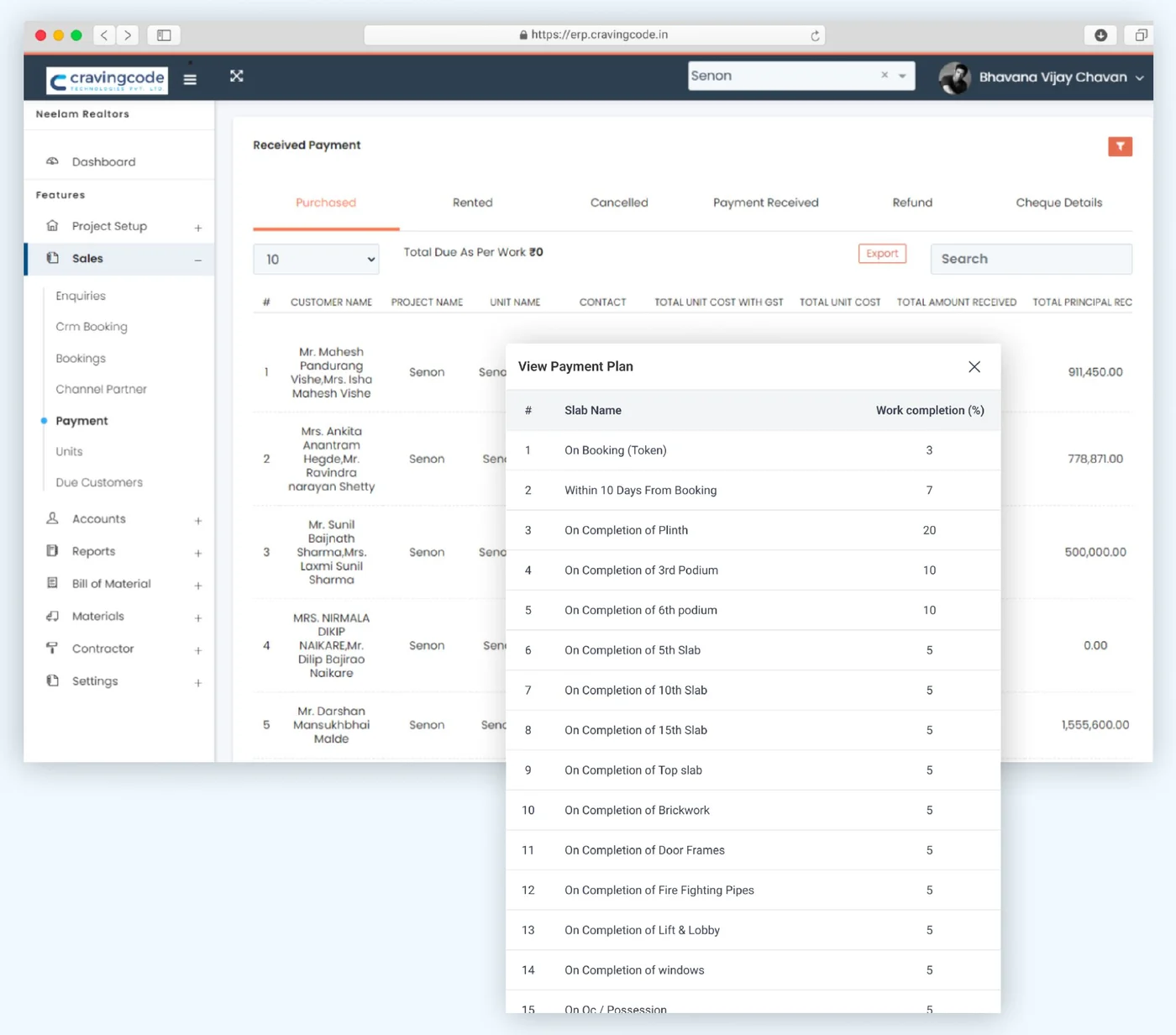Collapse the Sales menu section

coord(198,260)
